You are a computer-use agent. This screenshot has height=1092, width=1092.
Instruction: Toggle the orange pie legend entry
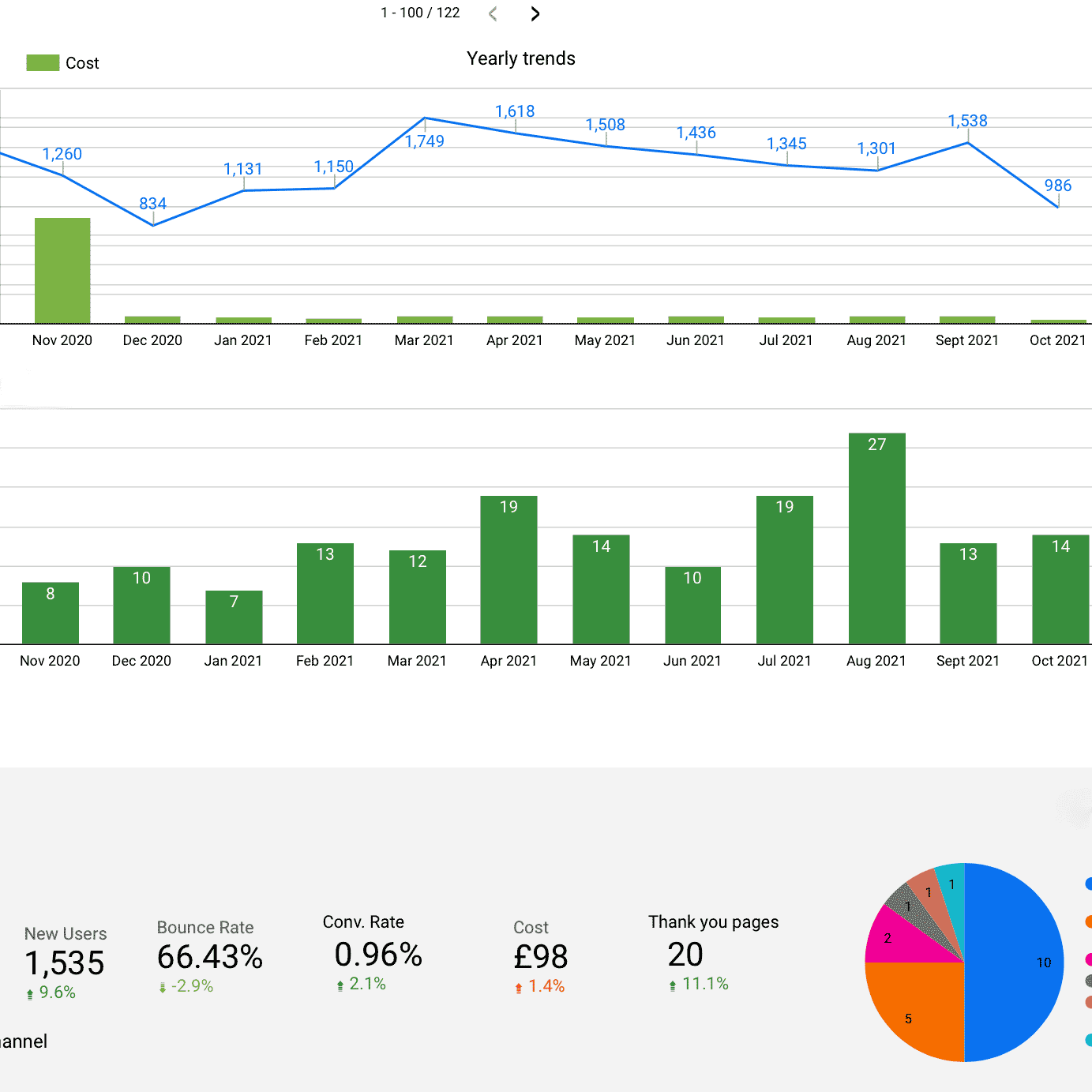[x=1087, y=921]
